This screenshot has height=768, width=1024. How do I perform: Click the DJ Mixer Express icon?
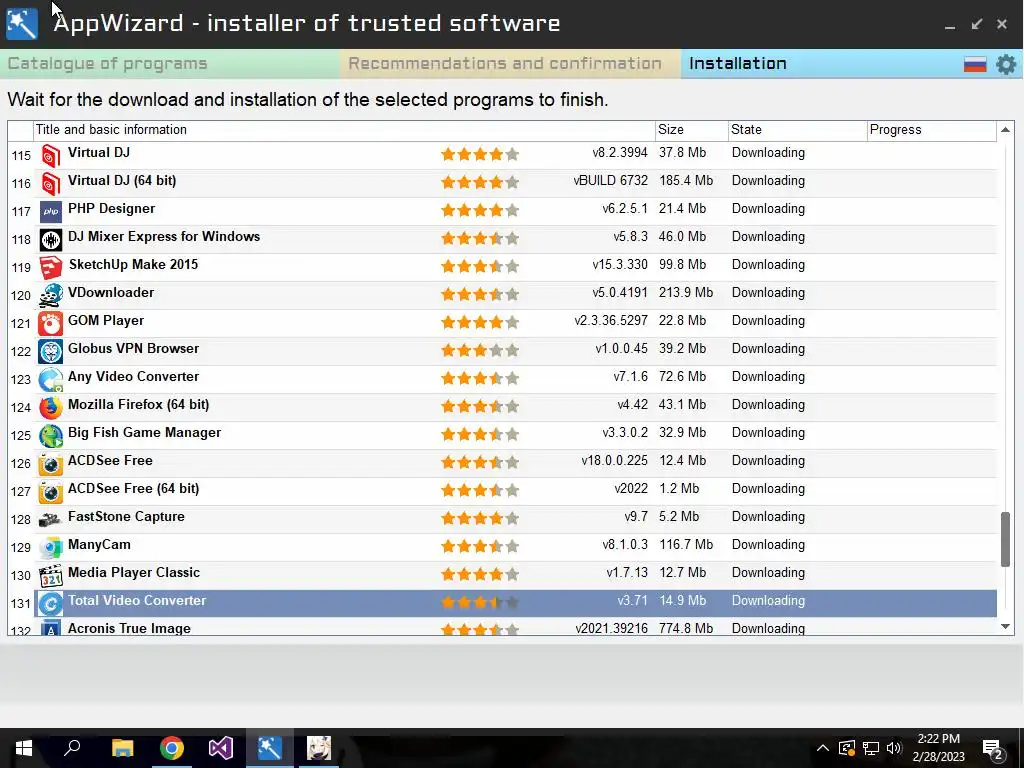pos(50,240)
